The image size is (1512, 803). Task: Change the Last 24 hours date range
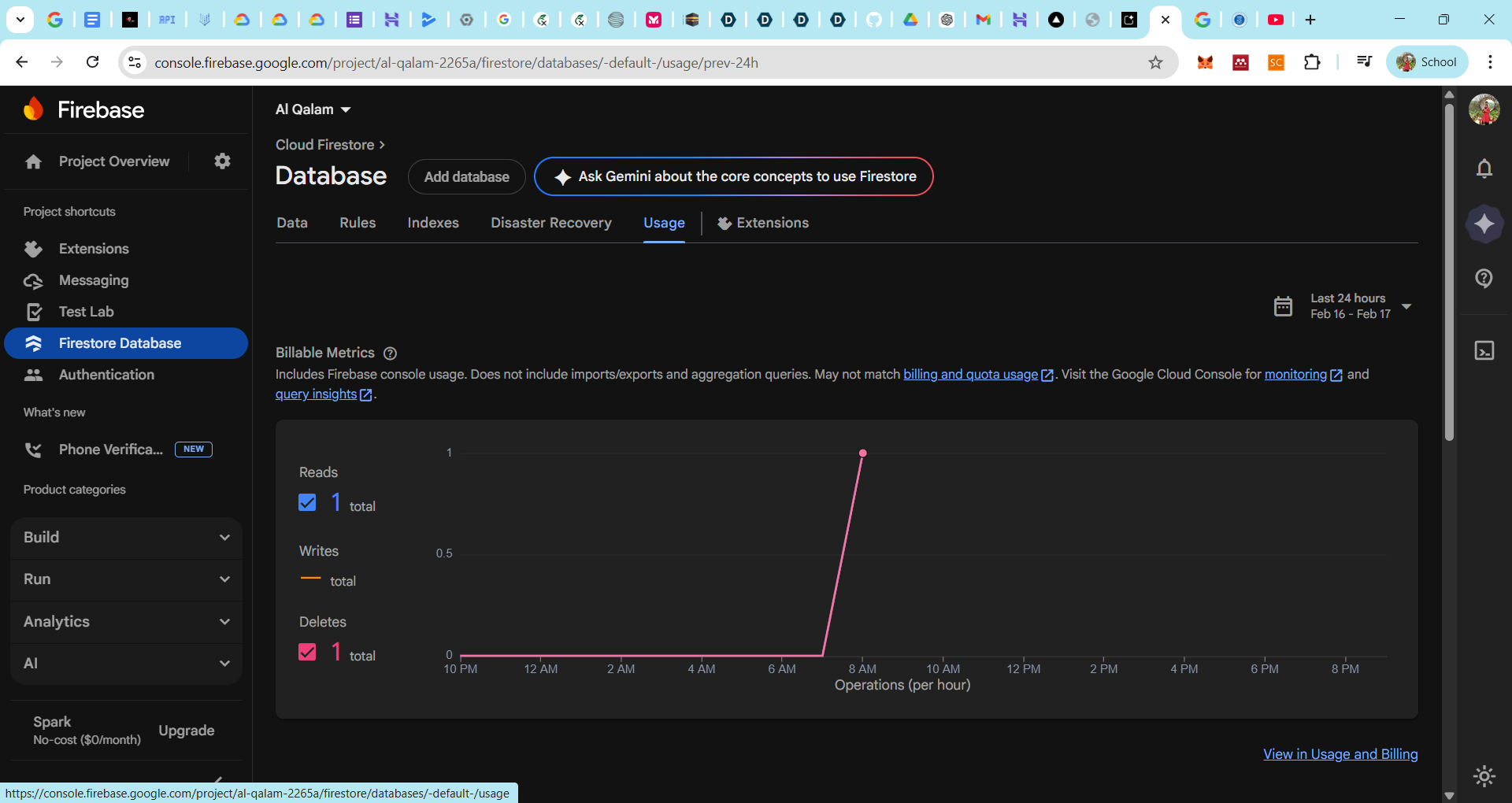coord(1343,306)
